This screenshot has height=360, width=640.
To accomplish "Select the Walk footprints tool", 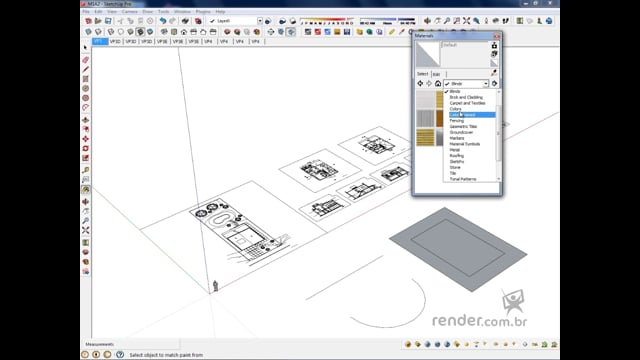I will [x=506, y=21].
